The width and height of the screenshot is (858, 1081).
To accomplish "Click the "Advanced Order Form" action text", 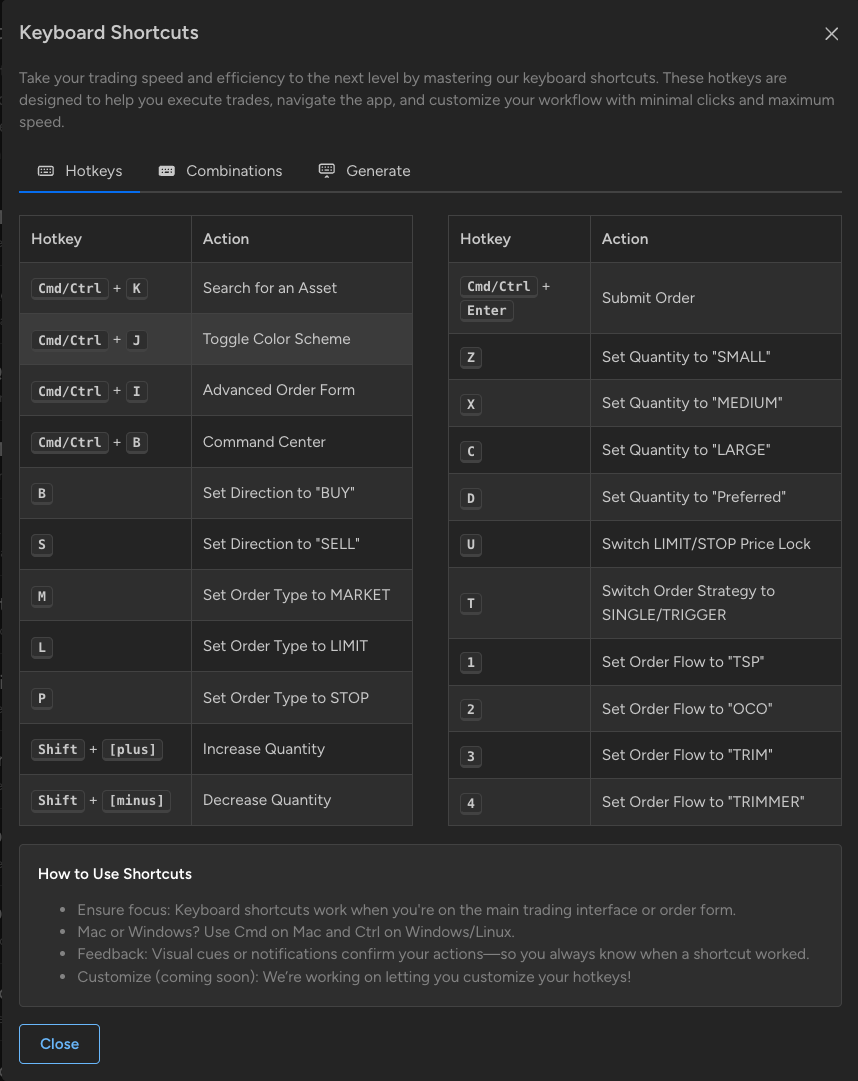I will 278,390.
